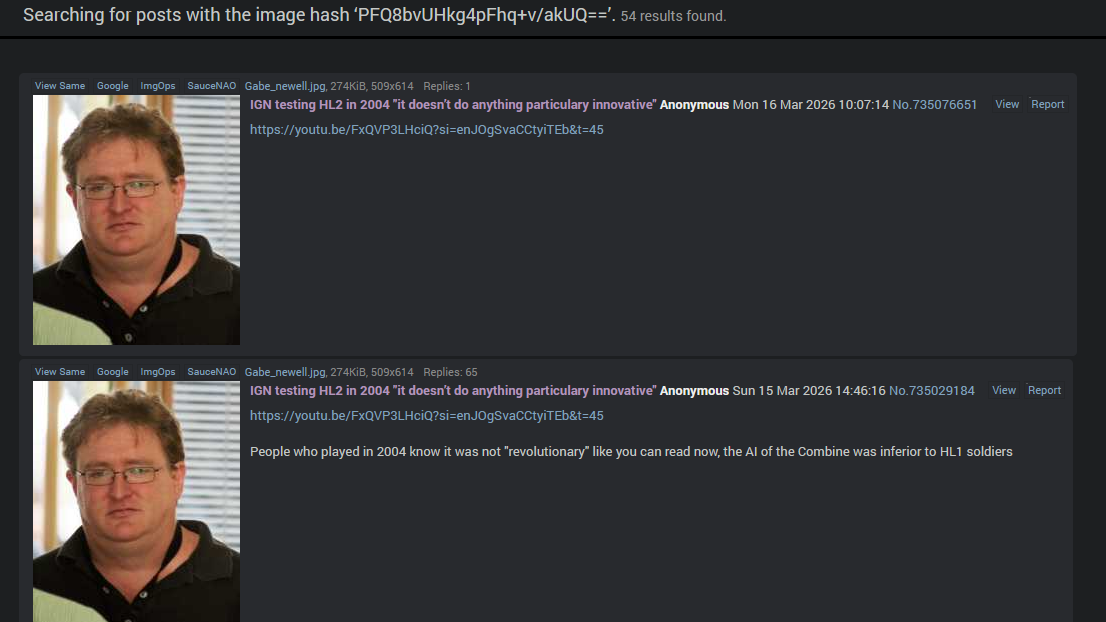Viewport: 1106px width, 622px height.
Task: Open Gabe_newell.jpg link of post No.735076651
Action: point(285,86)
